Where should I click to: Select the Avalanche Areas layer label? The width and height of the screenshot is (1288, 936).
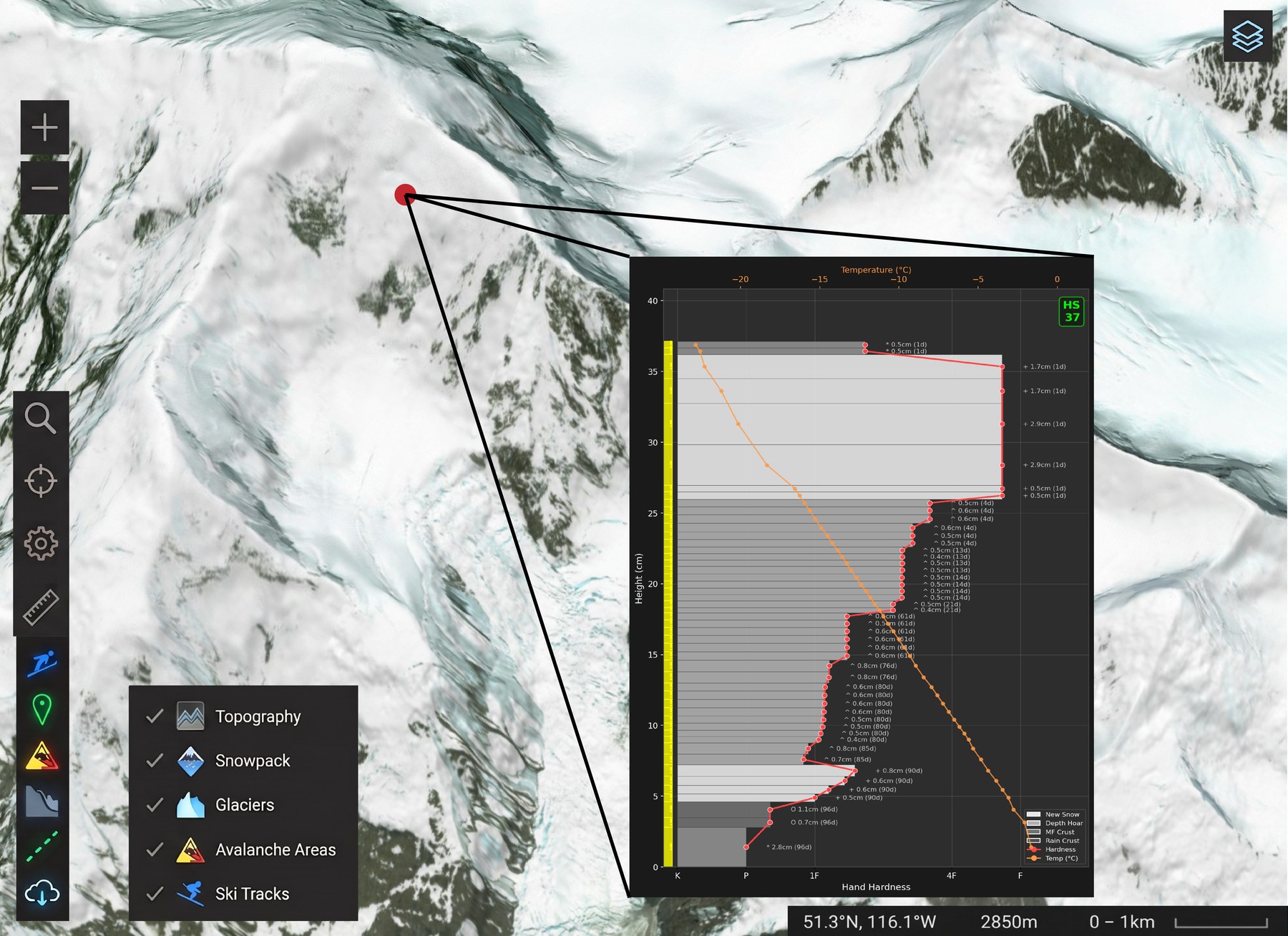[x=275, y=849]
